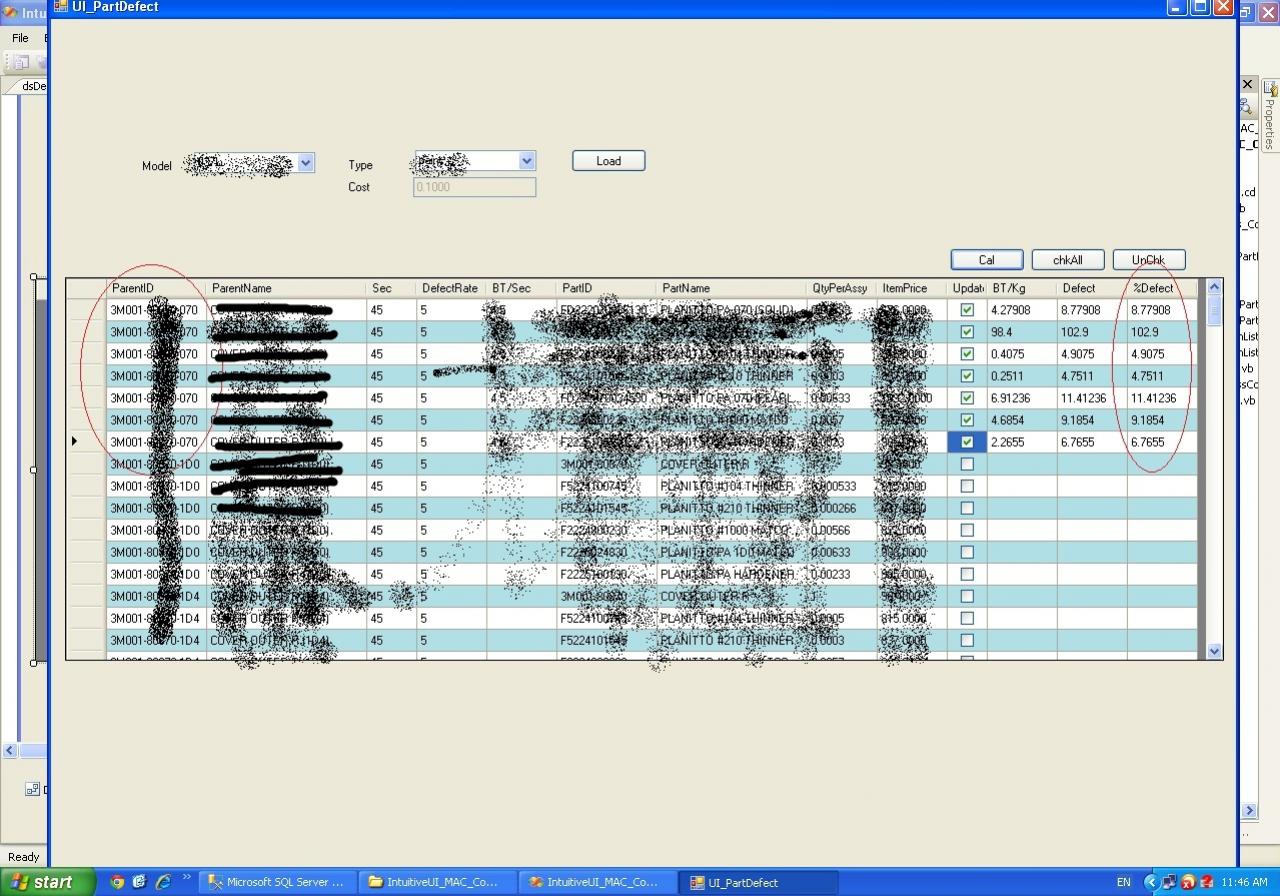
Task: Switch to Microsoft SQL Server taskbar window
Action: (x=277, y=882)
